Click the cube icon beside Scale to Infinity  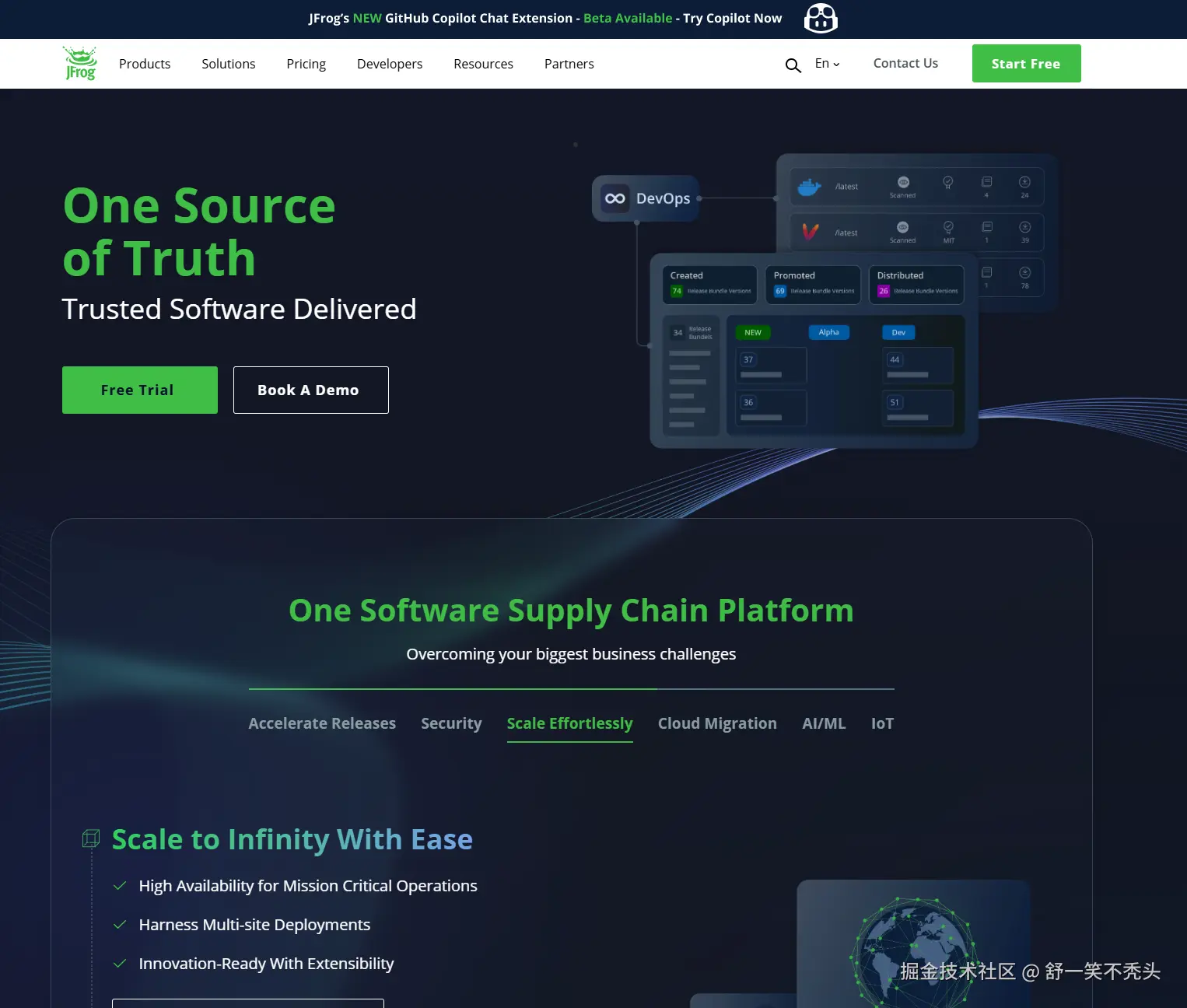[91, 838]
